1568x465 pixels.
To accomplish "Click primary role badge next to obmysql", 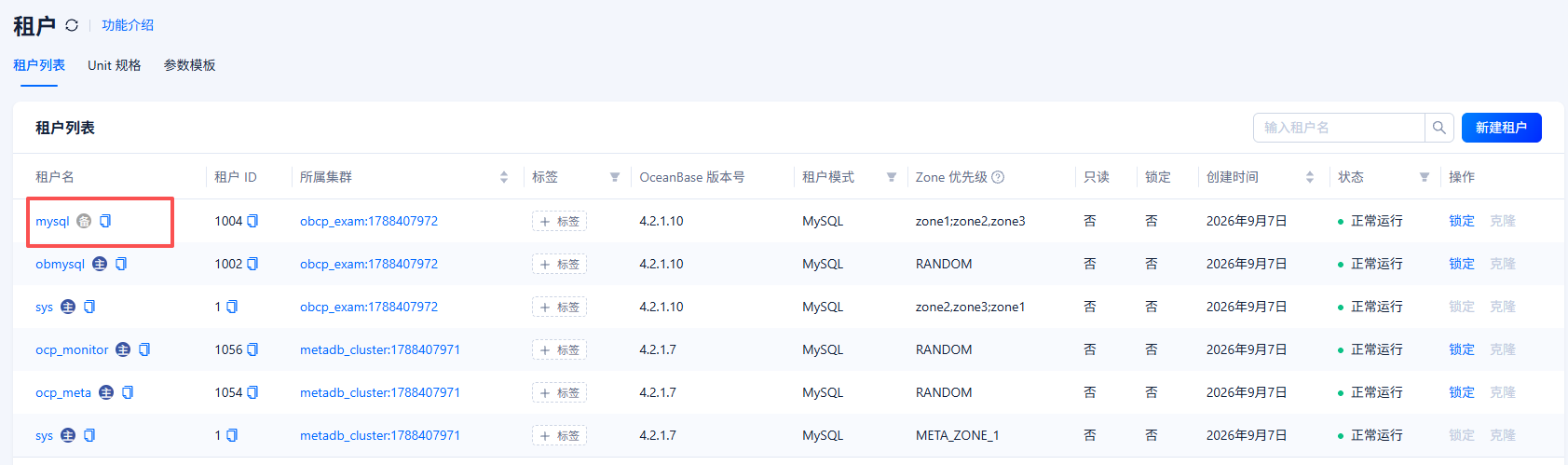I will point(100,264).
